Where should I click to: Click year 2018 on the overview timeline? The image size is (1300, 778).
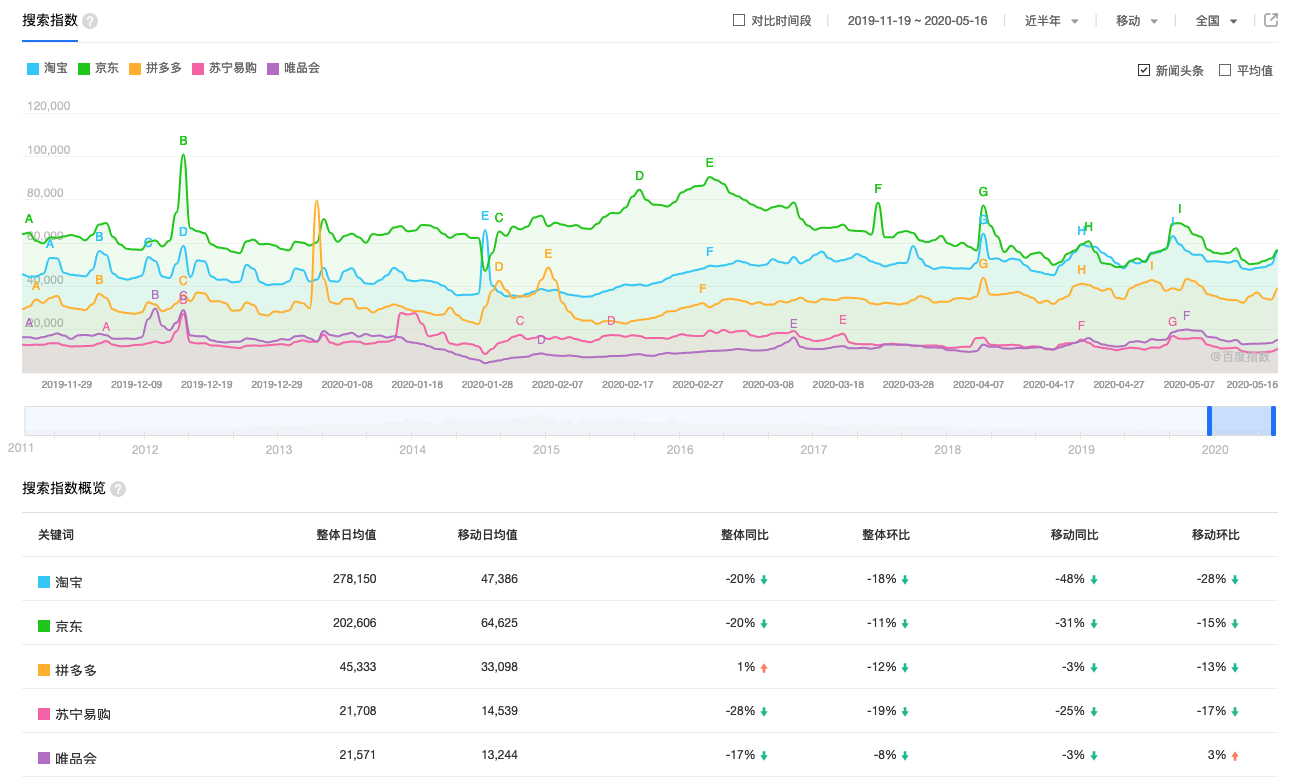(x=947, y=450)
